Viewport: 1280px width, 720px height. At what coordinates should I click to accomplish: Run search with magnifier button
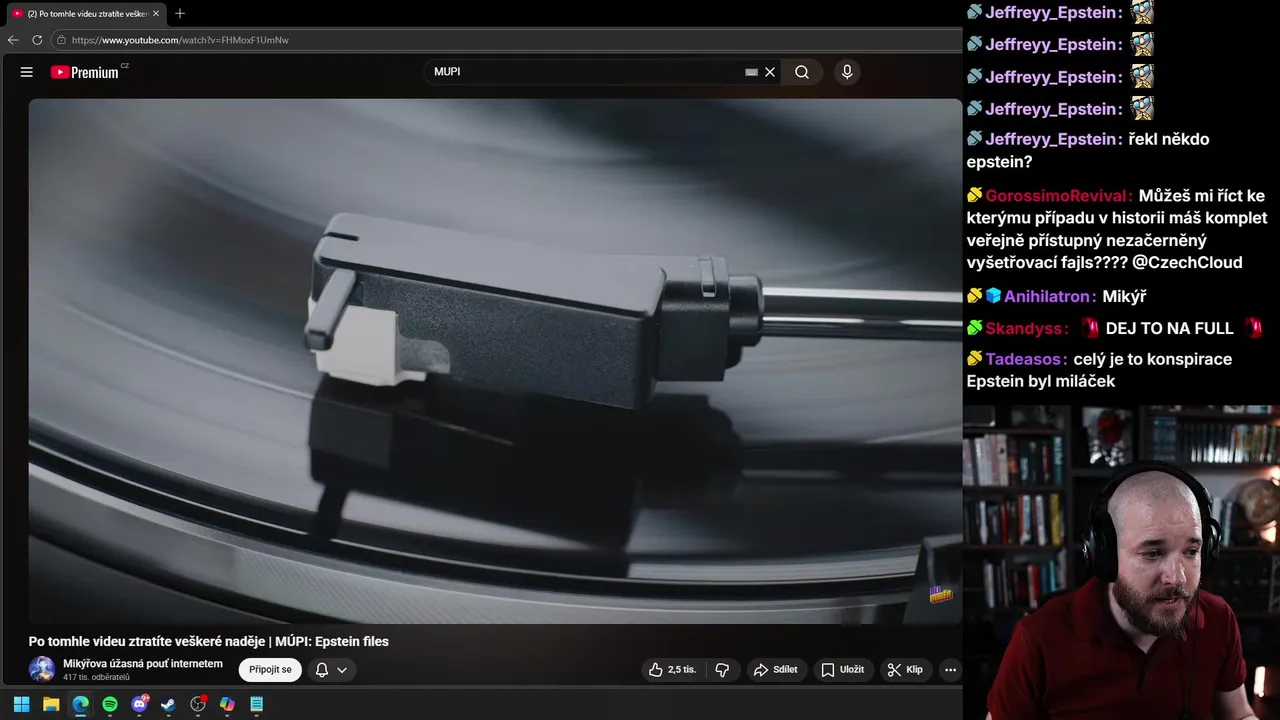802,72
